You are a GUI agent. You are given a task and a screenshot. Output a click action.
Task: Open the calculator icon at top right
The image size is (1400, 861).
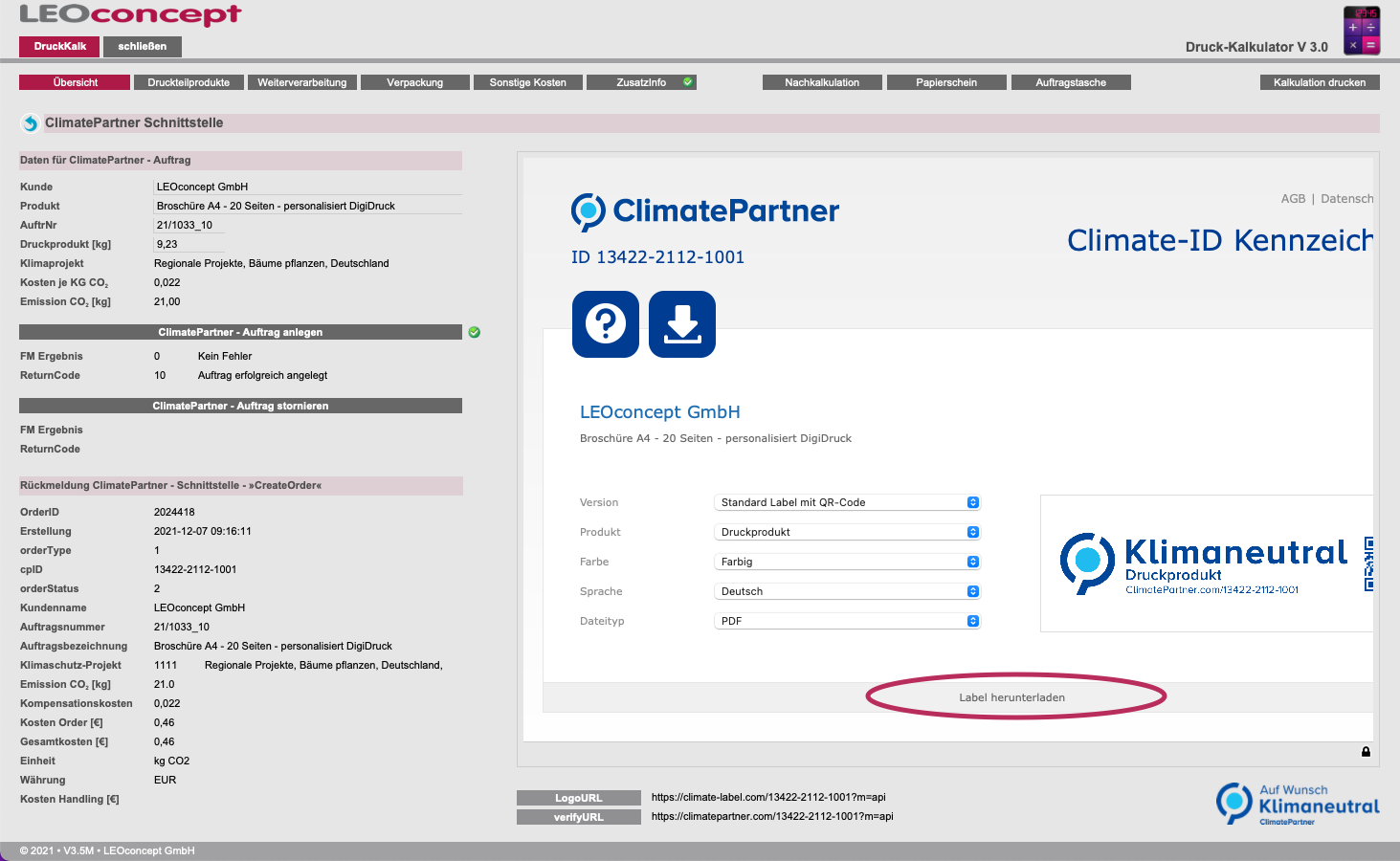1362,31
